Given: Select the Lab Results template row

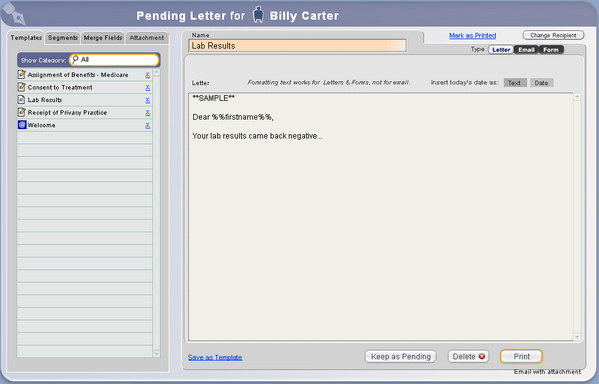Looking at the screenshot, I should tap(84, 100).
